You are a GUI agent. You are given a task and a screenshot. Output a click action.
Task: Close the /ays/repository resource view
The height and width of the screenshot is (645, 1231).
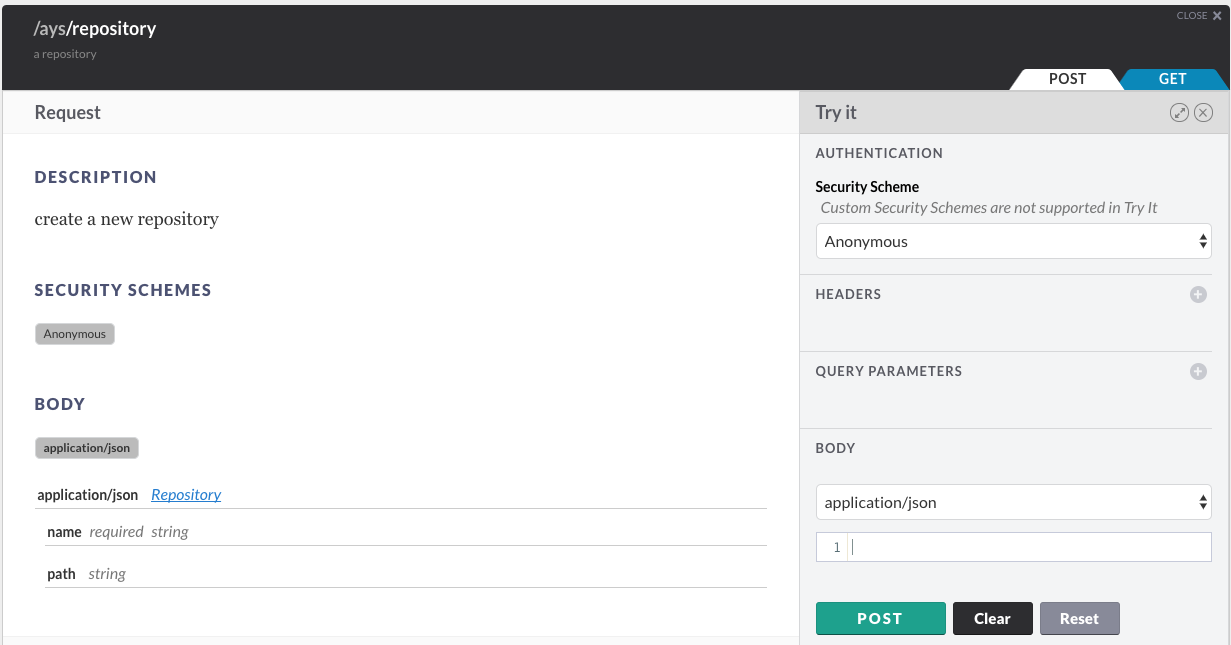[x=1199, y=16]
